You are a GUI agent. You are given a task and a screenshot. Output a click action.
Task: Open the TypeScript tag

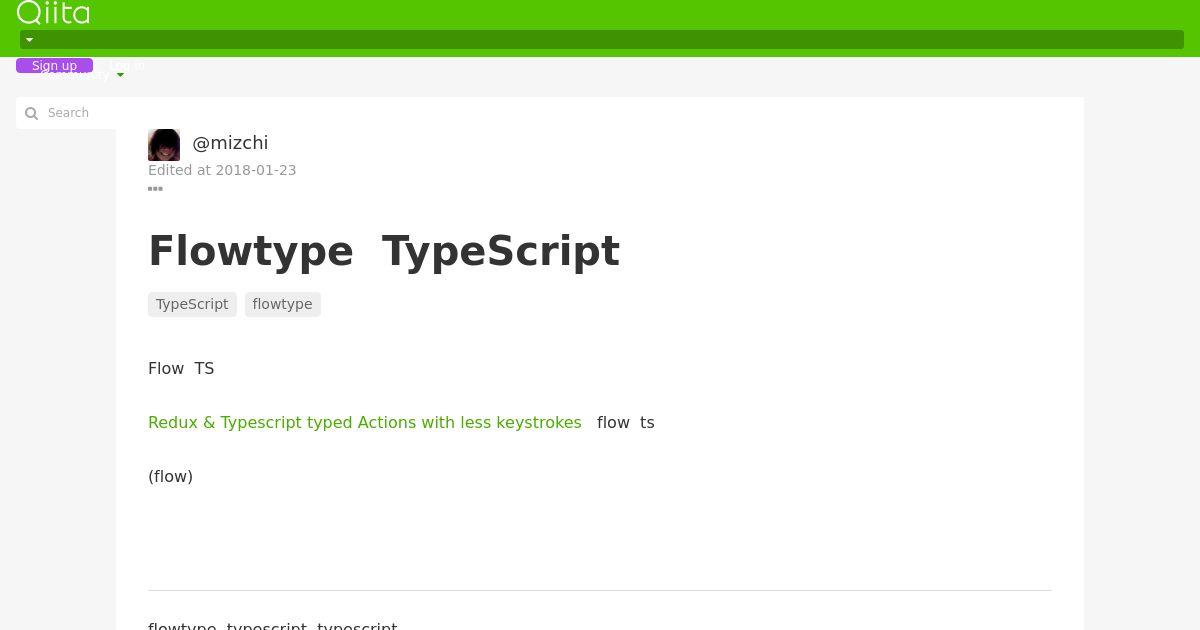click(x=192, y=304)
